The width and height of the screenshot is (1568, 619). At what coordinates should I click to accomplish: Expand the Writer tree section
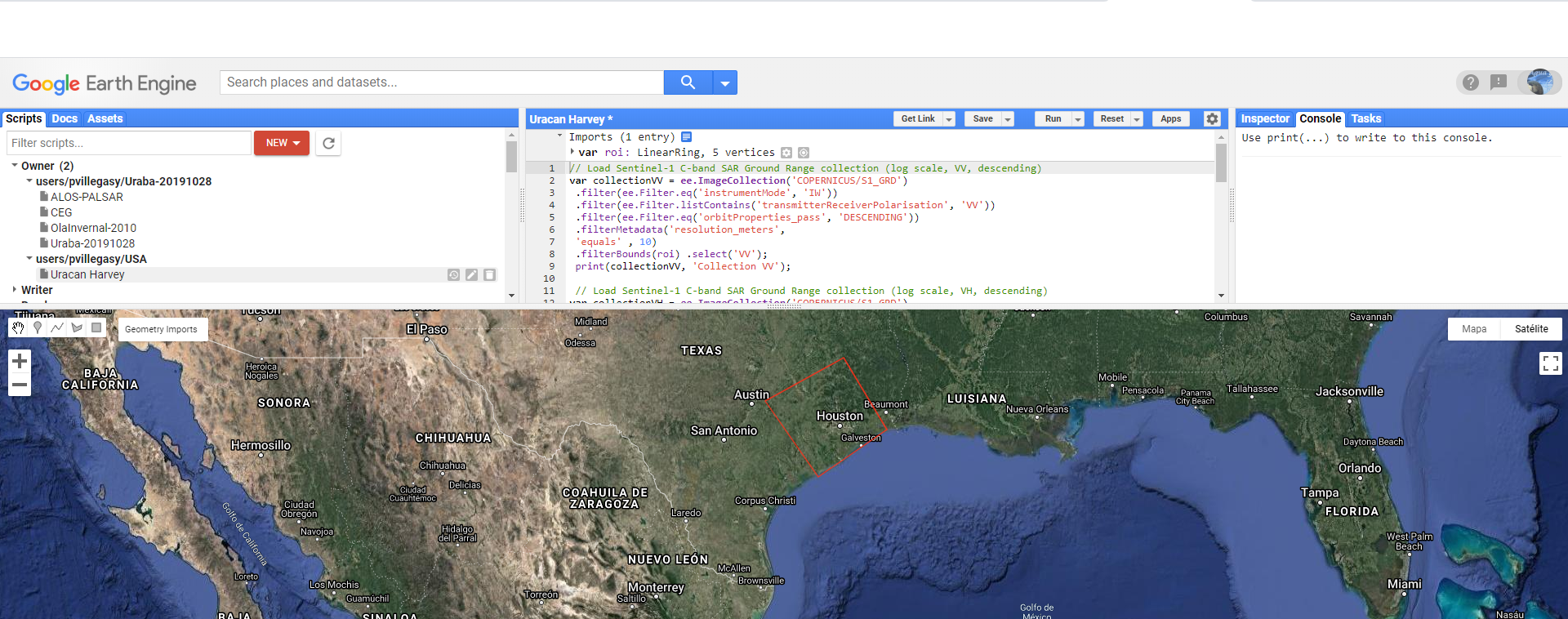[x=15, y=290]
